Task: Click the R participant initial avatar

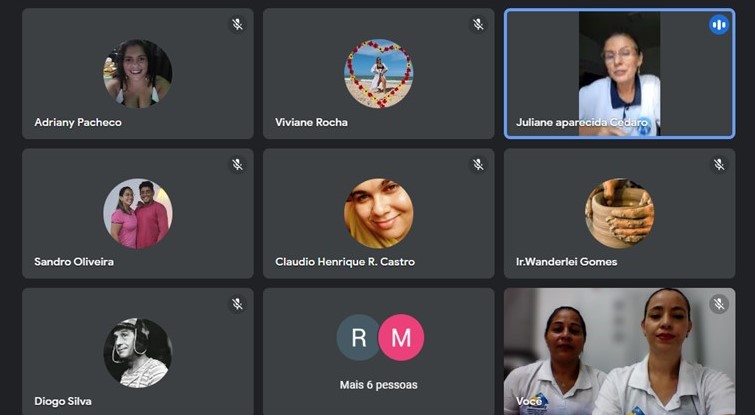Action: click(x=359, y=337)
